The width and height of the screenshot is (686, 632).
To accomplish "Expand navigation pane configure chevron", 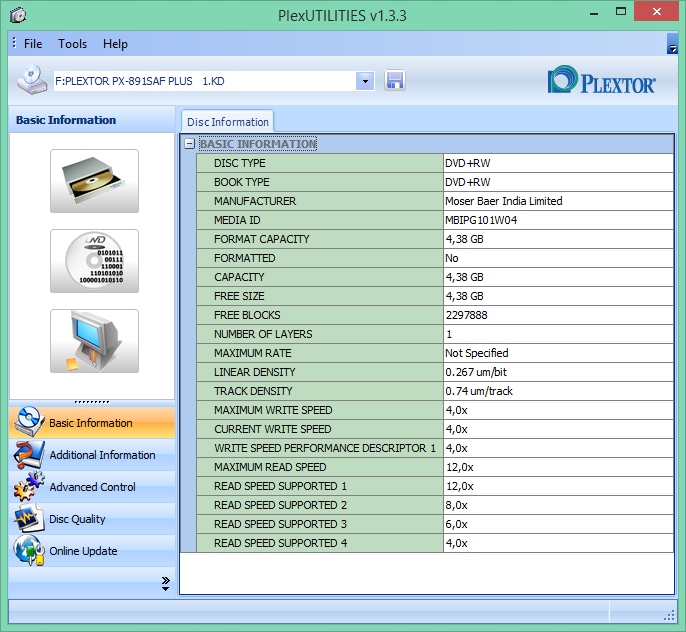I will (x=165, y=584).
